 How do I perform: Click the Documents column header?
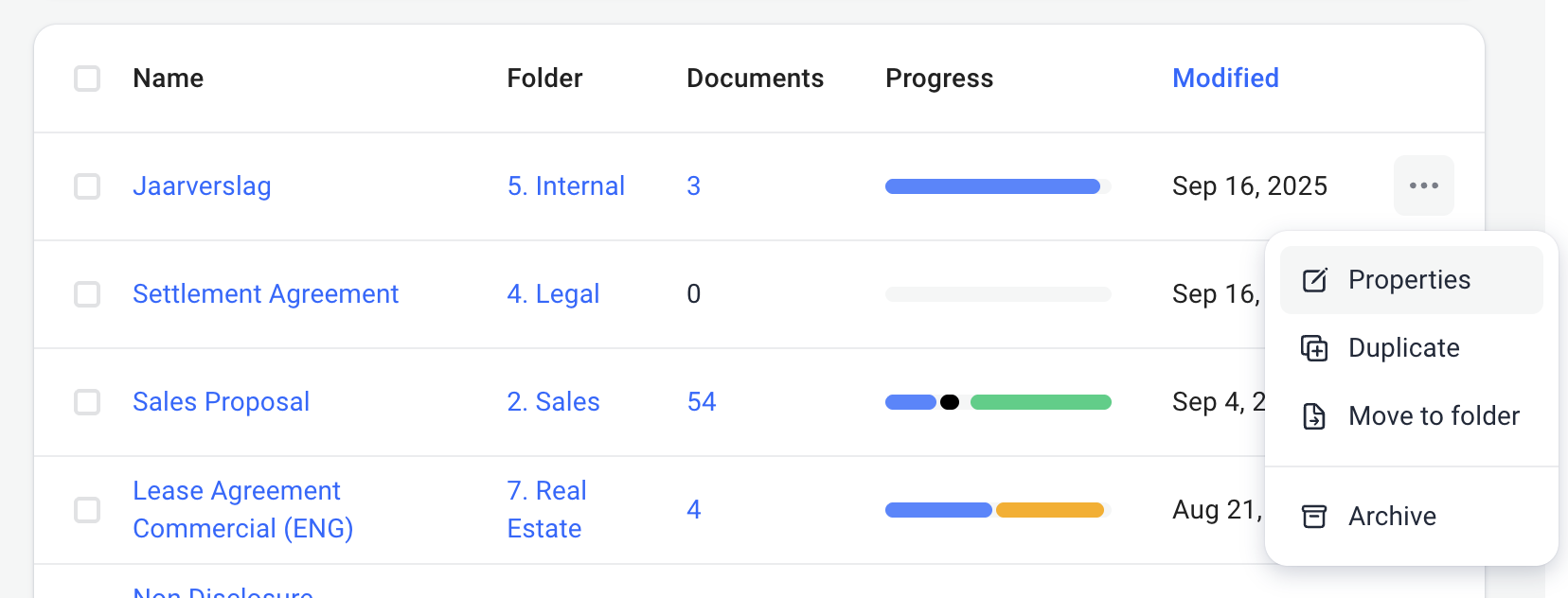click(x=755, y=79)
